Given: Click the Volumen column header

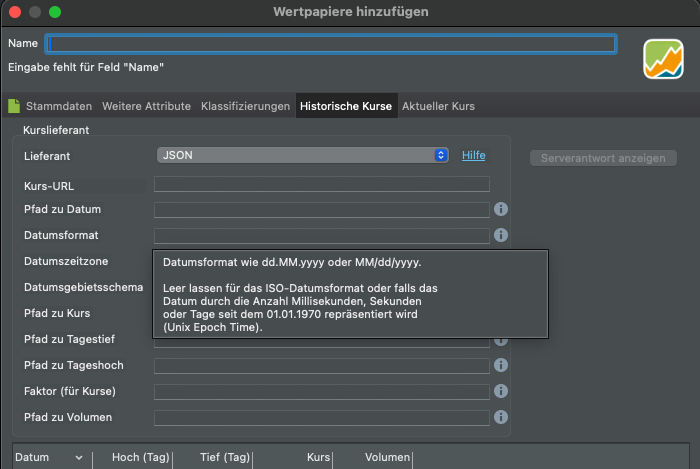Looking at the screenshot, I should pyautogui.click(x=386, y=458).
